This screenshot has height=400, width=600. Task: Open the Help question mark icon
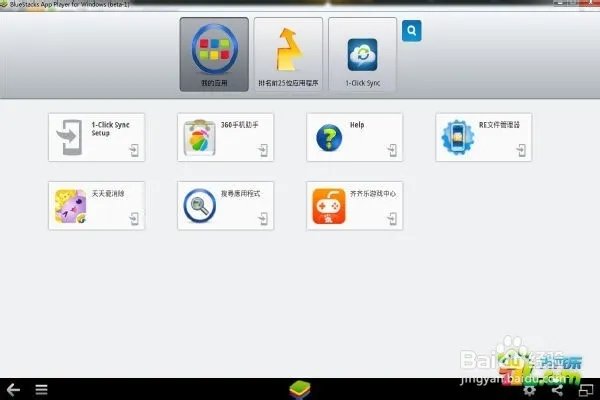pyautogui.click(x=329, y=138)
